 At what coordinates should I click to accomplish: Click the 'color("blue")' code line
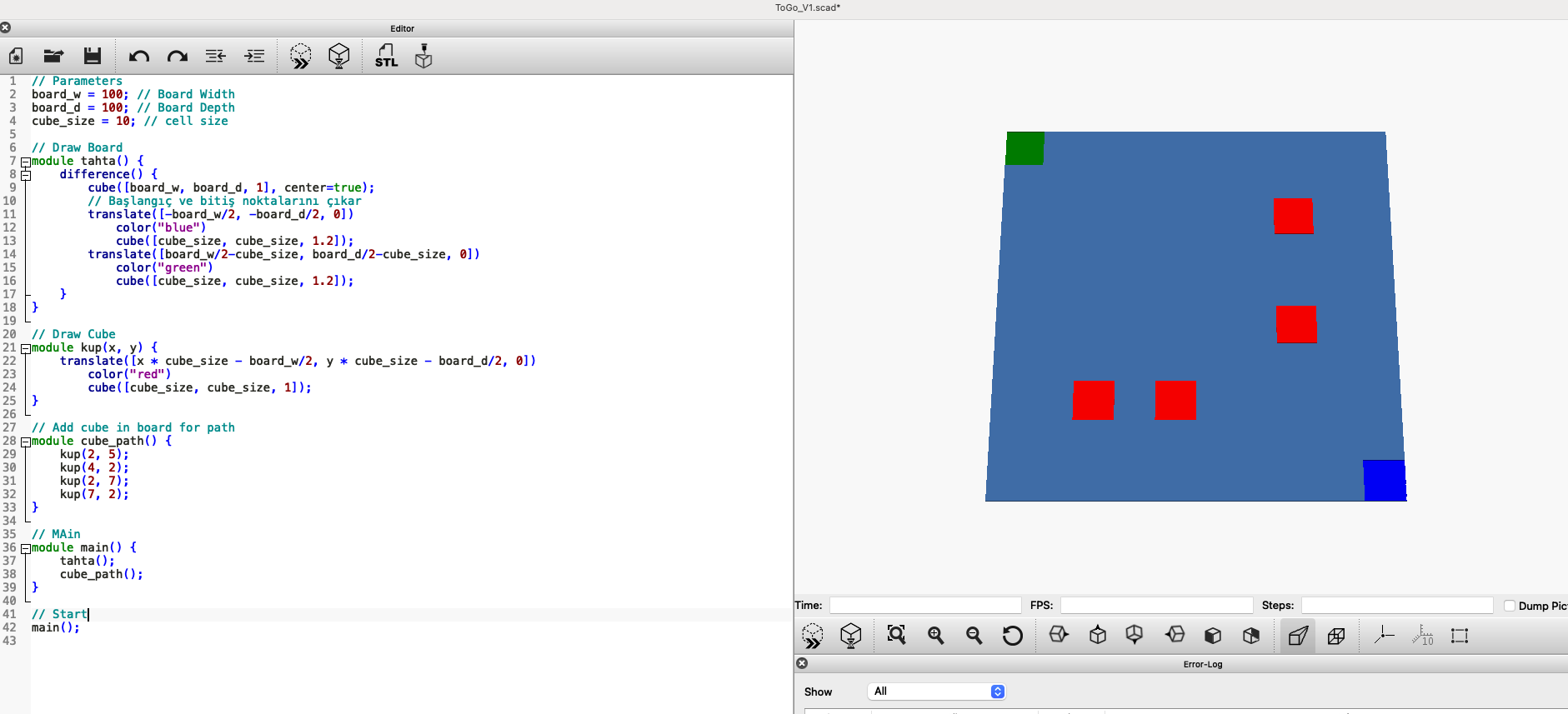click(x=161, y=227)
